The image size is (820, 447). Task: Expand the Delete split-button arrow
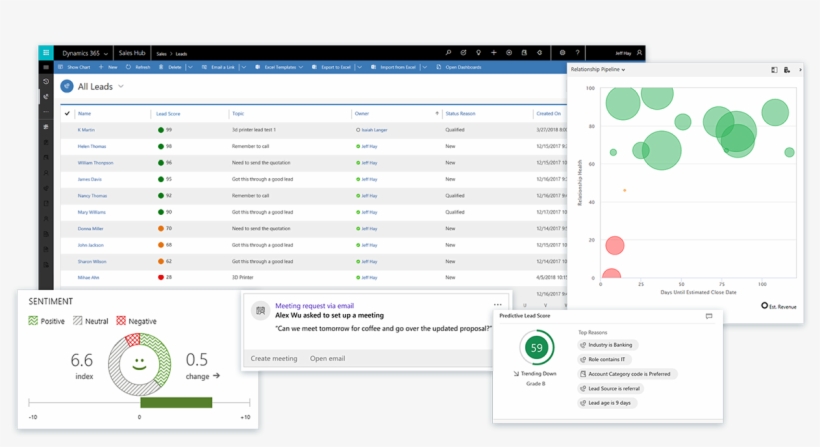point(190,67)
